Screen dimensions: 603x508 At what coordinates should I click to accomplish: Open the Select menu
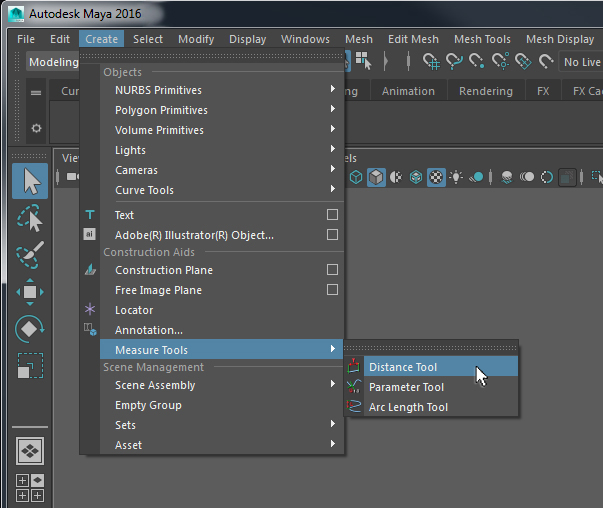point(148,39)
